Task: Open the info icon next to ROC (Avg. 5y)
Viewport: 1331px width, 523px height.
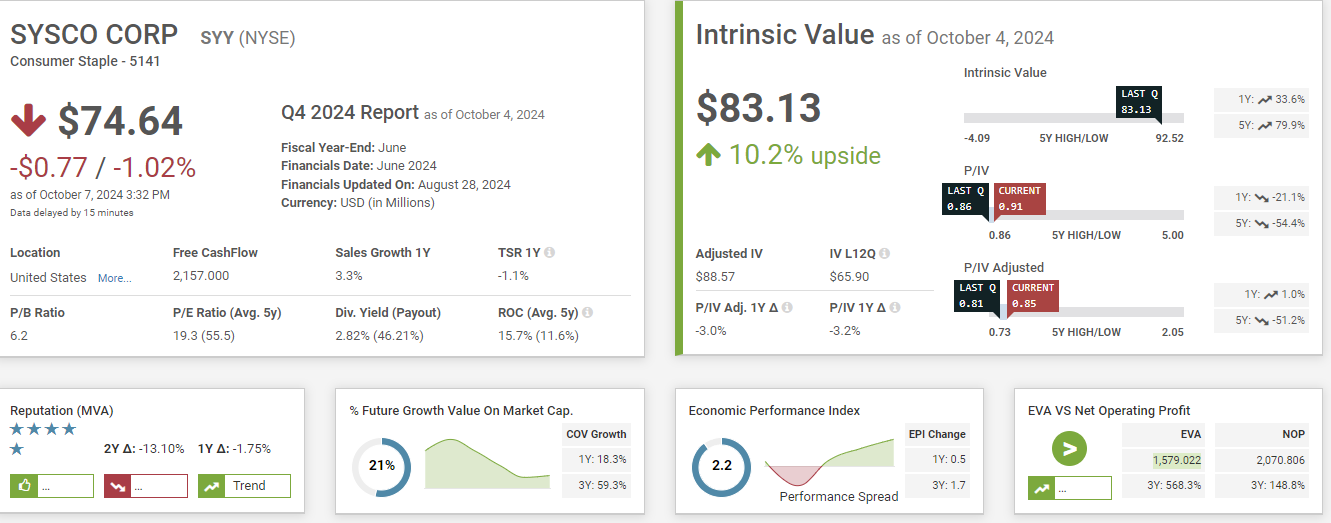Action: pyautogui.click(x=586, y=313)
